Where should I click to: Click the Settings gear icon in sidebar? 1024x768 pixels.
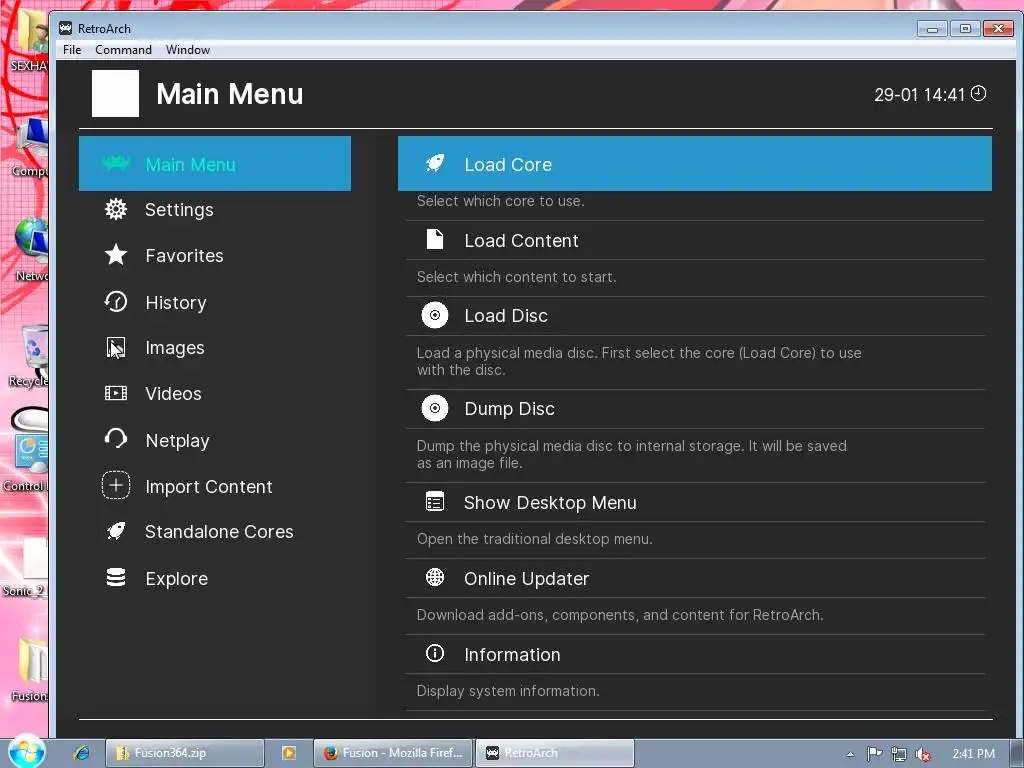(x=116, y=209)
